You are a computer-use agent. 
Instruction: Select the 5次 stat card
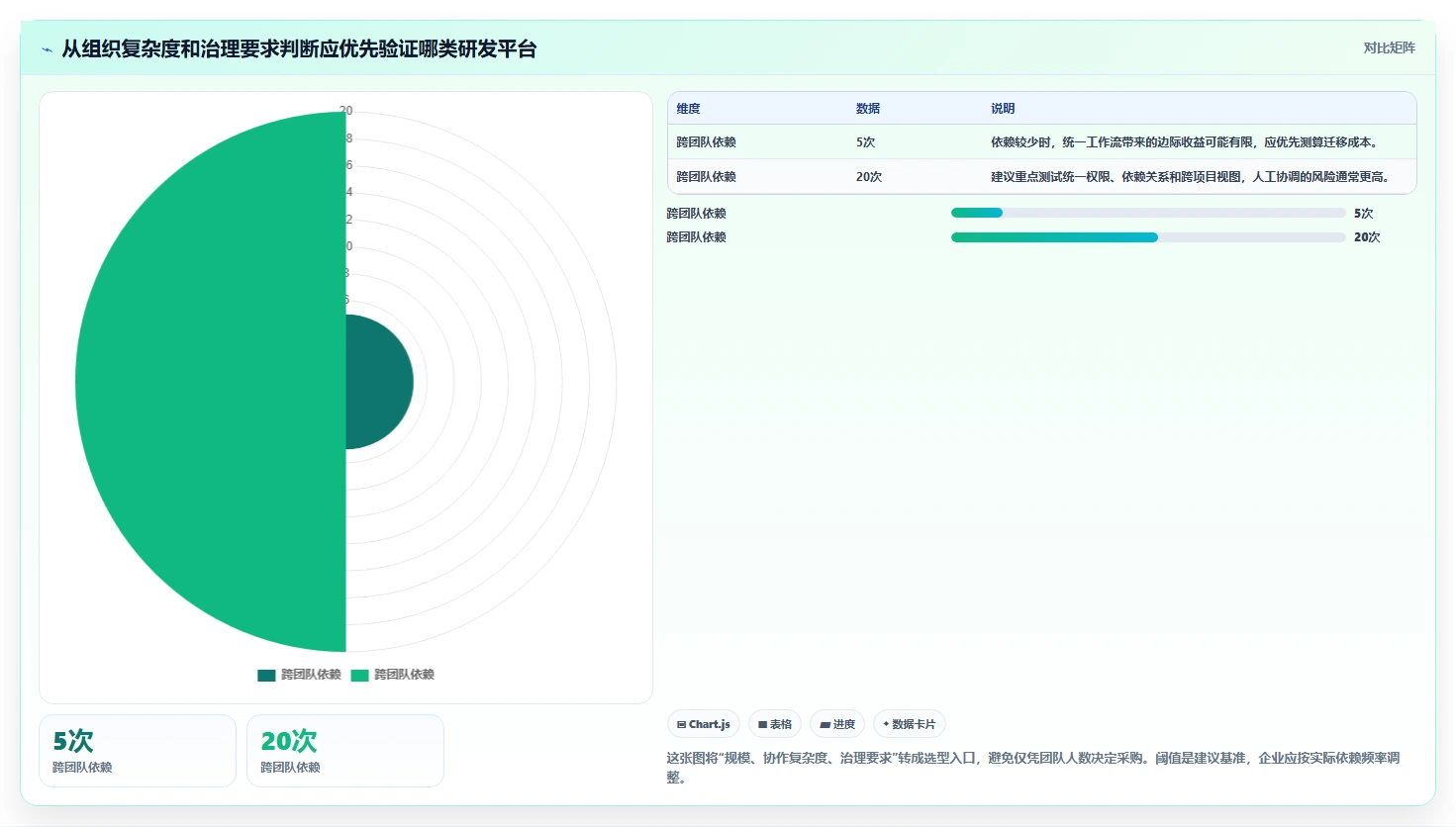[138, 751]
